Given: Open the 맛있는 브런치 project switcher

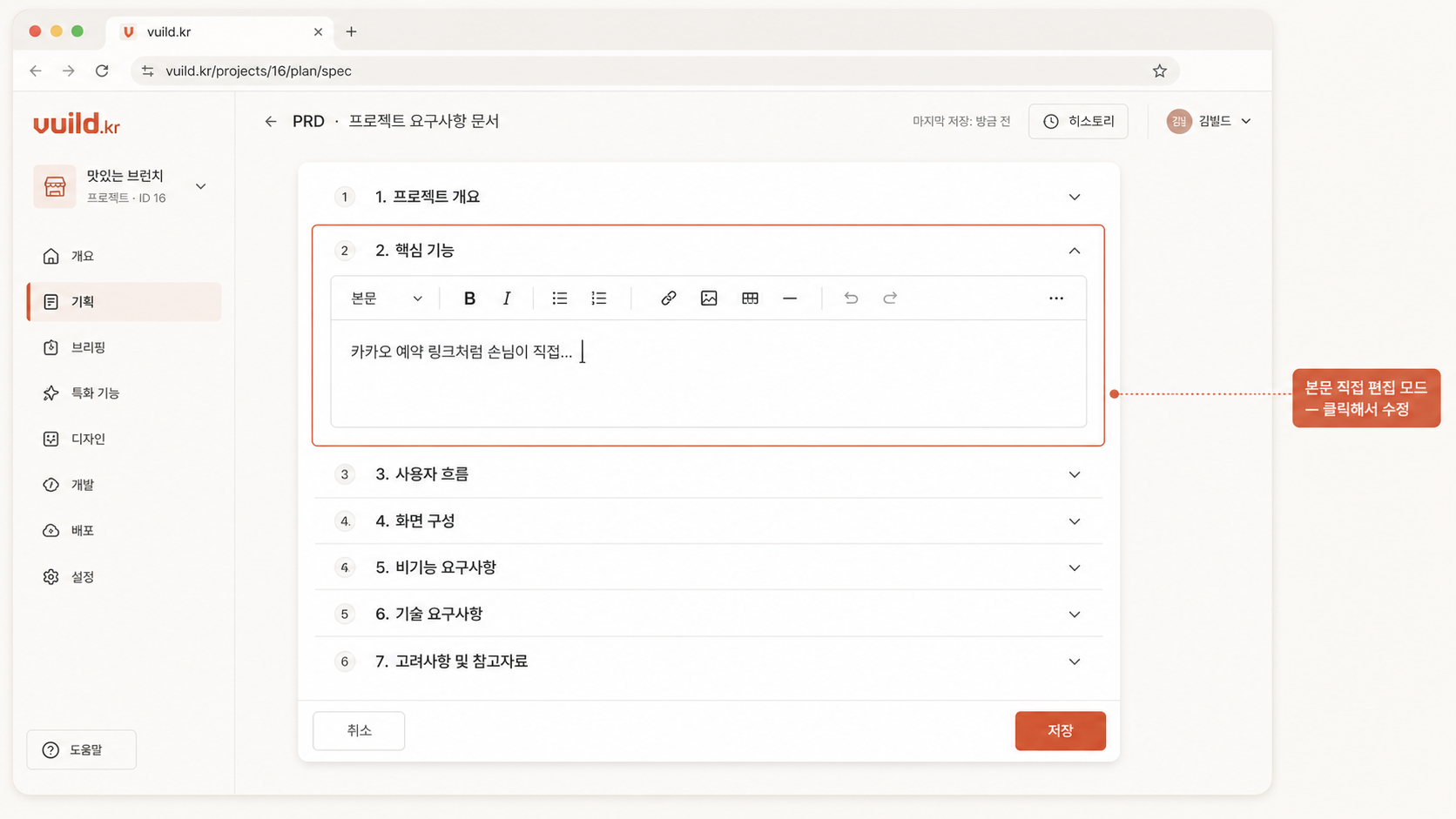Looking at the screenshot, I should pyautogui.click(x=123, y=186).
